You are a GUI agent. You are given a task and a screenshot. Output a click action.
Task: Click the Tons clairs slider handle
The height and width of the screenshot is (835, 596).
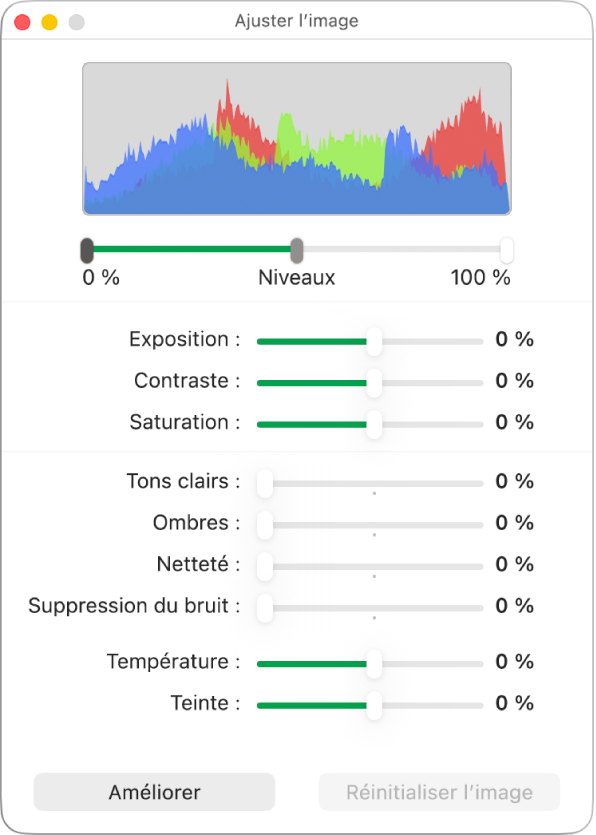(x=265, y=484)
